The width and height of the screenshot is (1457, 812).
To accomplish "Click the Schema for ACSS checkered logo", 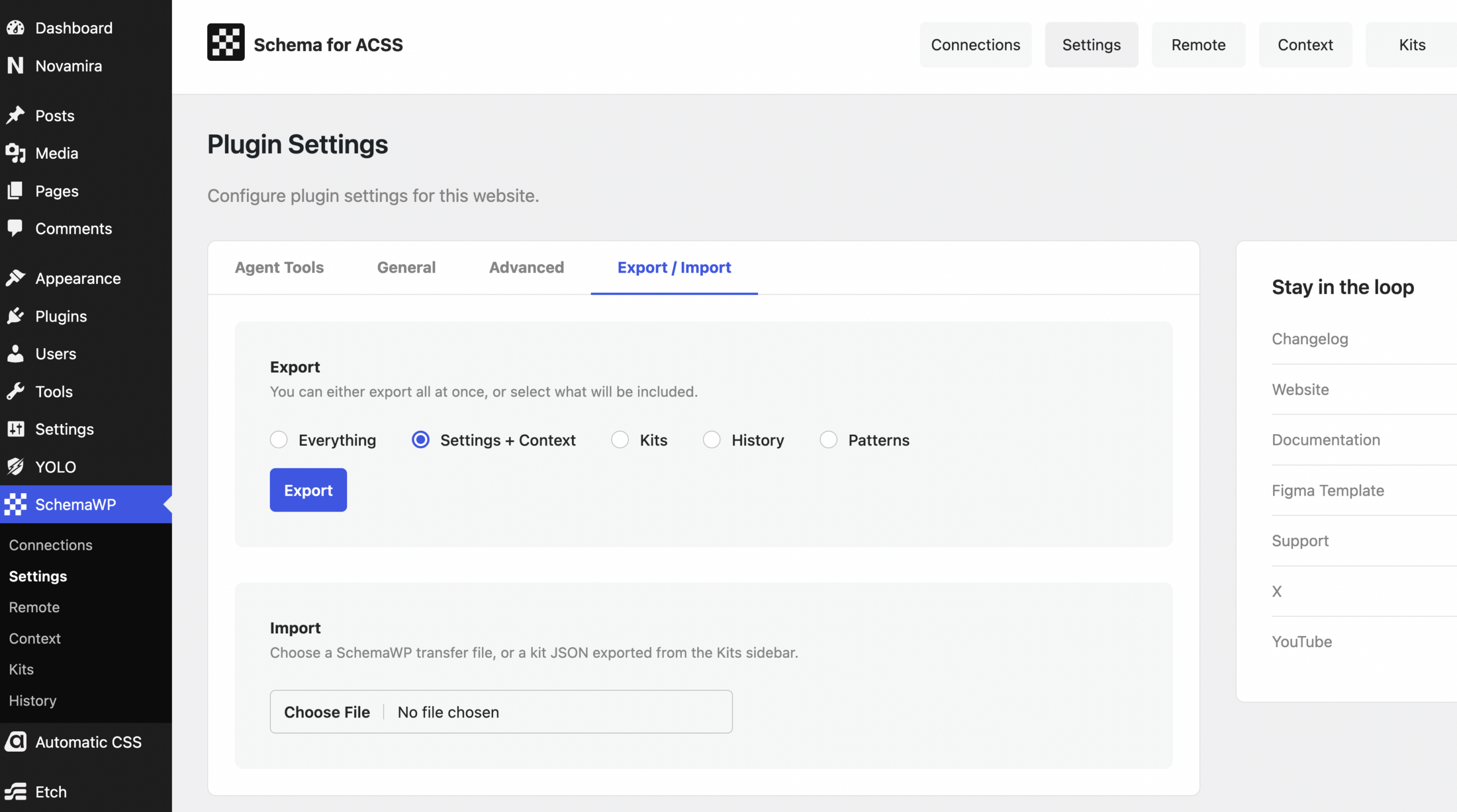I will (x=226, y=42).
